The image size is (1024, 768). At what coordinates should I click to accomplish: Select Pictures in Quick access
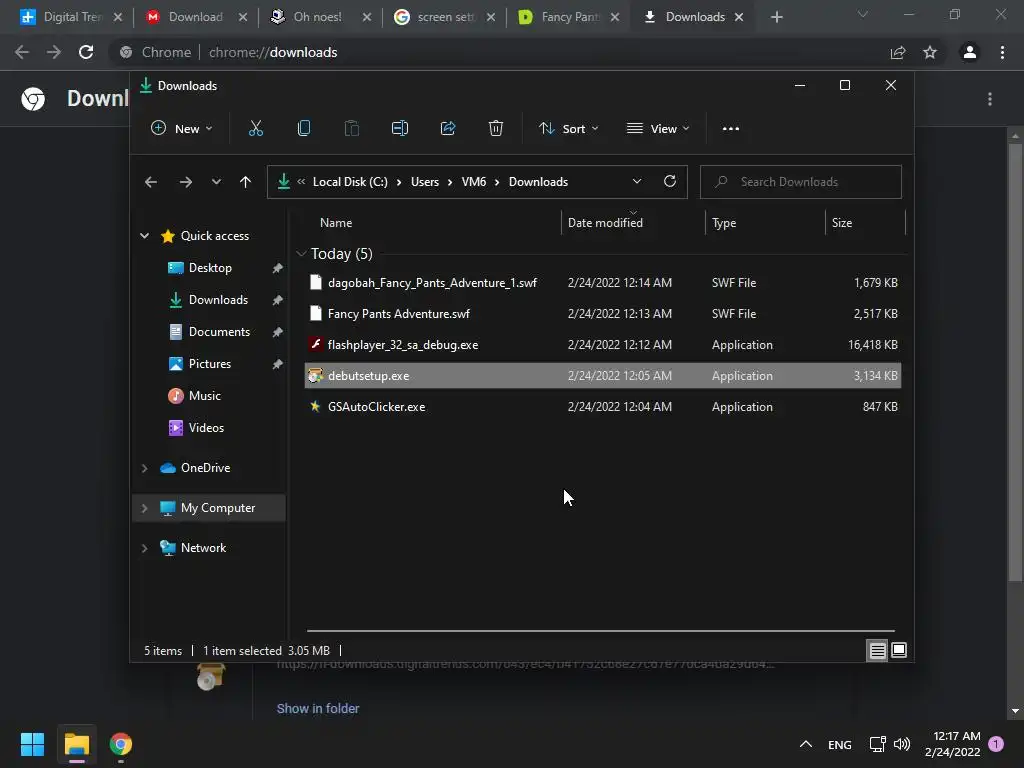[210, 364]
